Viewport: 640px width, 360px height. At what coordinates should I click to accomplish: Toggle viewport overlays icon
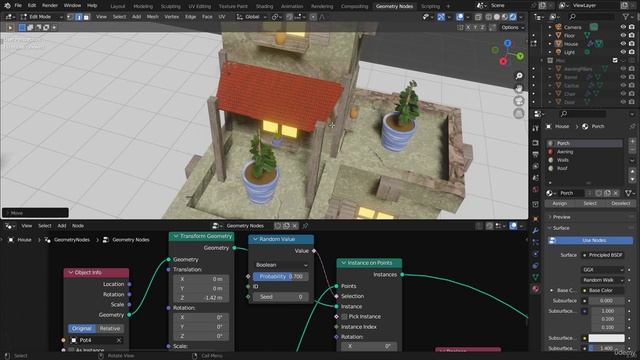tap(460, 17)
